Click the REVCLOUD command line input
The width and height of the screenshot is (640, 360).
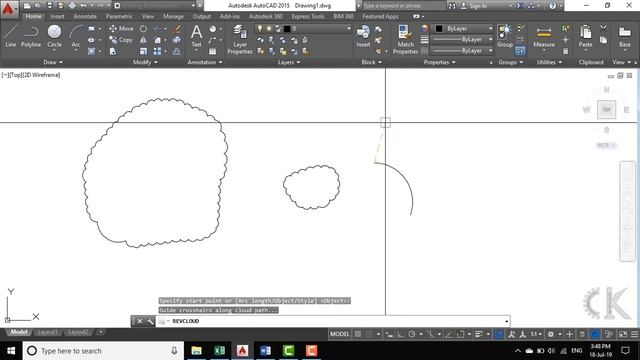pyautogui.click(x=333, y=321)
